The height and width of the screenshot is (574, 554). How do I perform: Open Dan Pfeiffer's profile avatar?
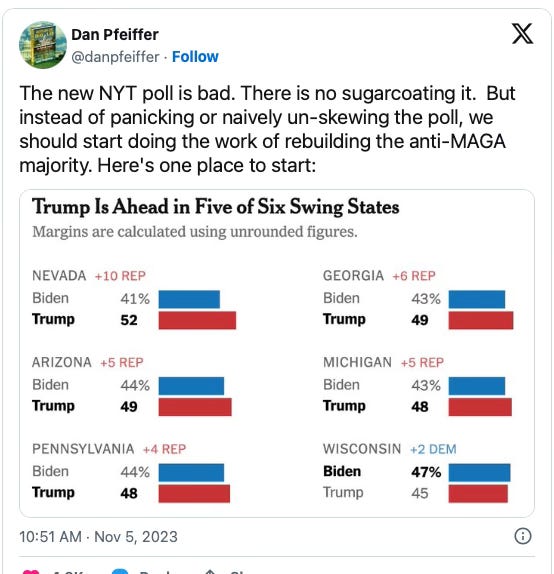tap(43, 45)
